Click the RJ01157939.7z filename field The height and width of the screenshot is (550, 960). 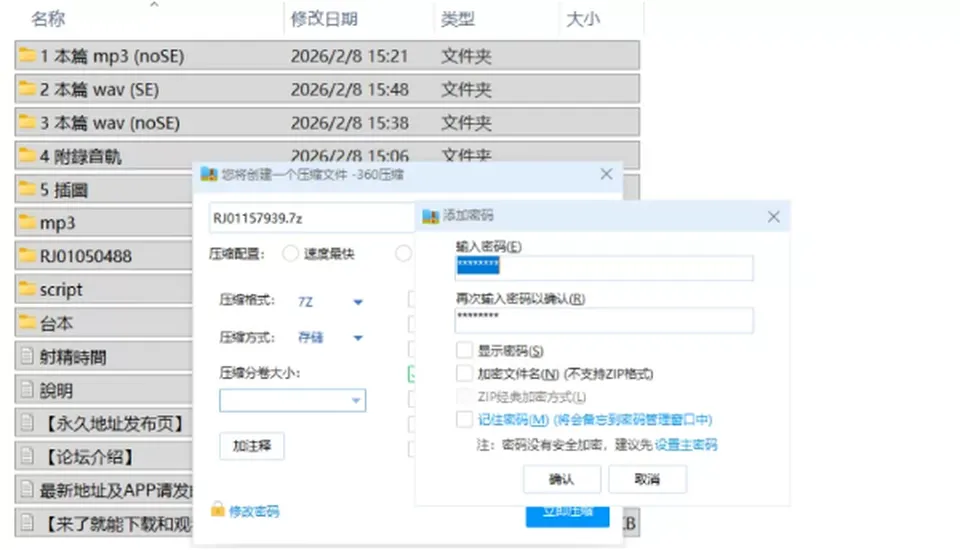coord(312,218)
